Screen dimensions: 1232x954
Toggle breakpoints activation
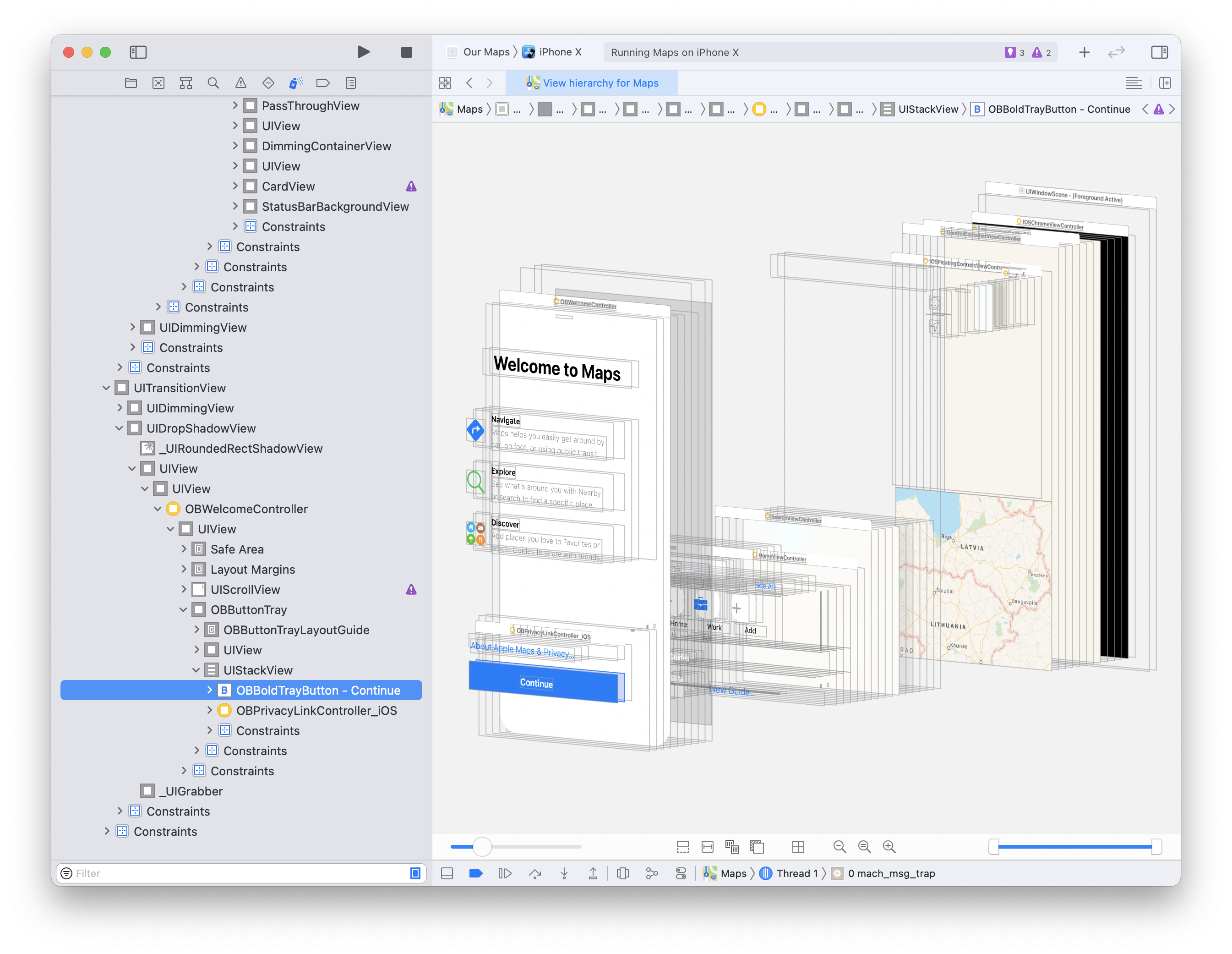[476, 873]
